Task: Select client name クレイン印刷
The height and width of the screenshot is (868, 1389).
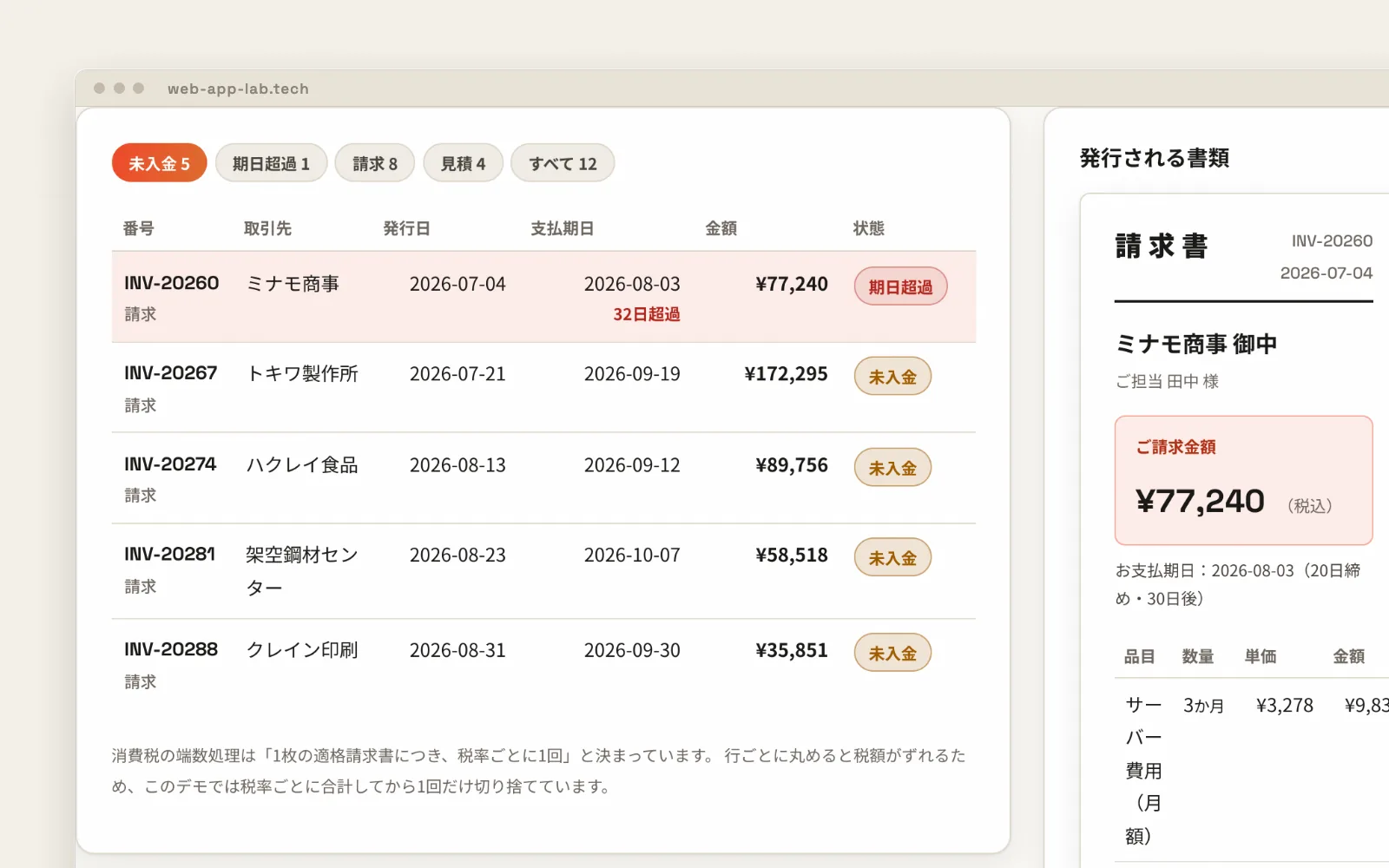Action: click(x=302, y=650)
